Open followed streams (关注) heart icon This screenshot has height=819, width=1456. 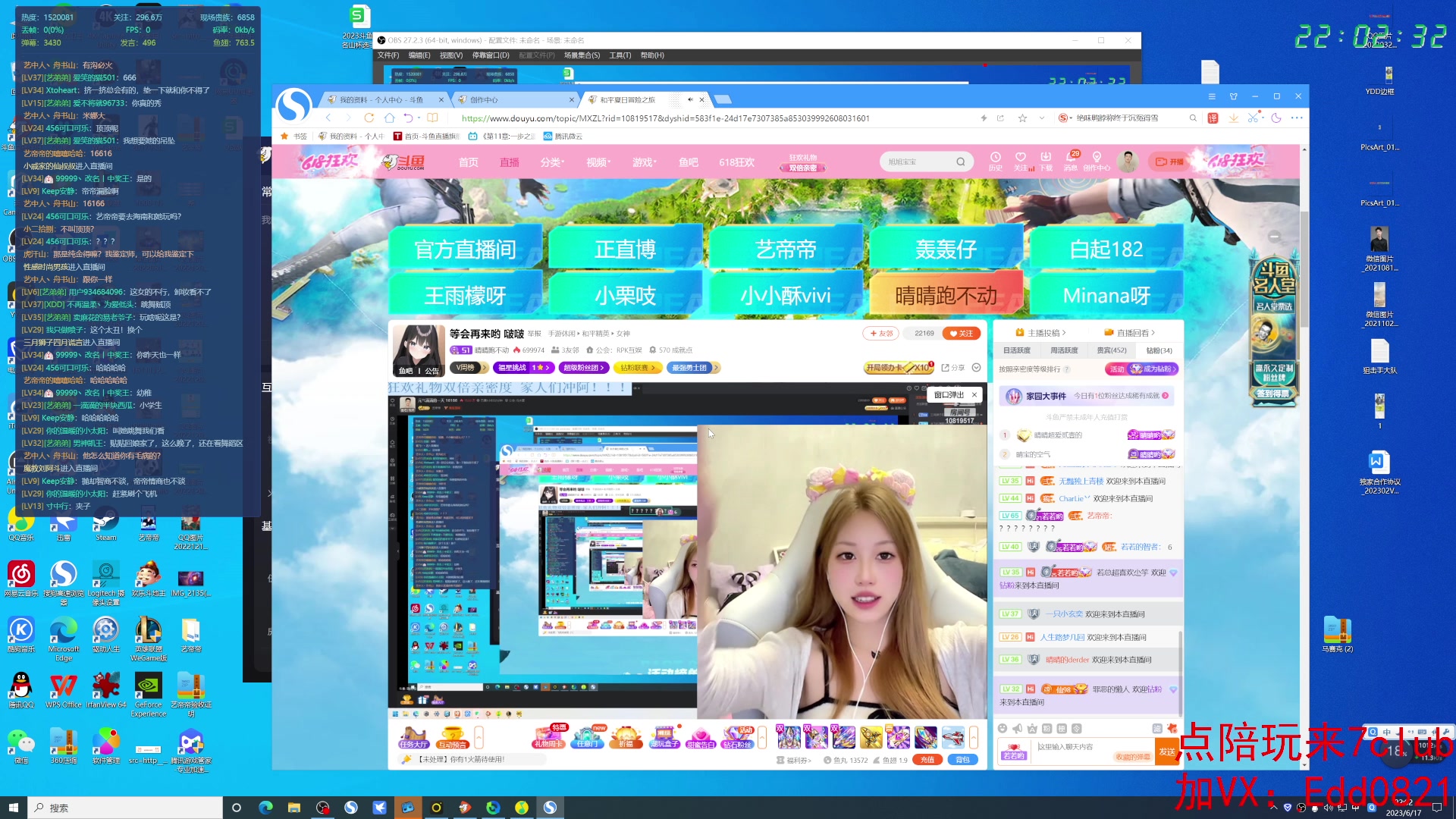1021,161
